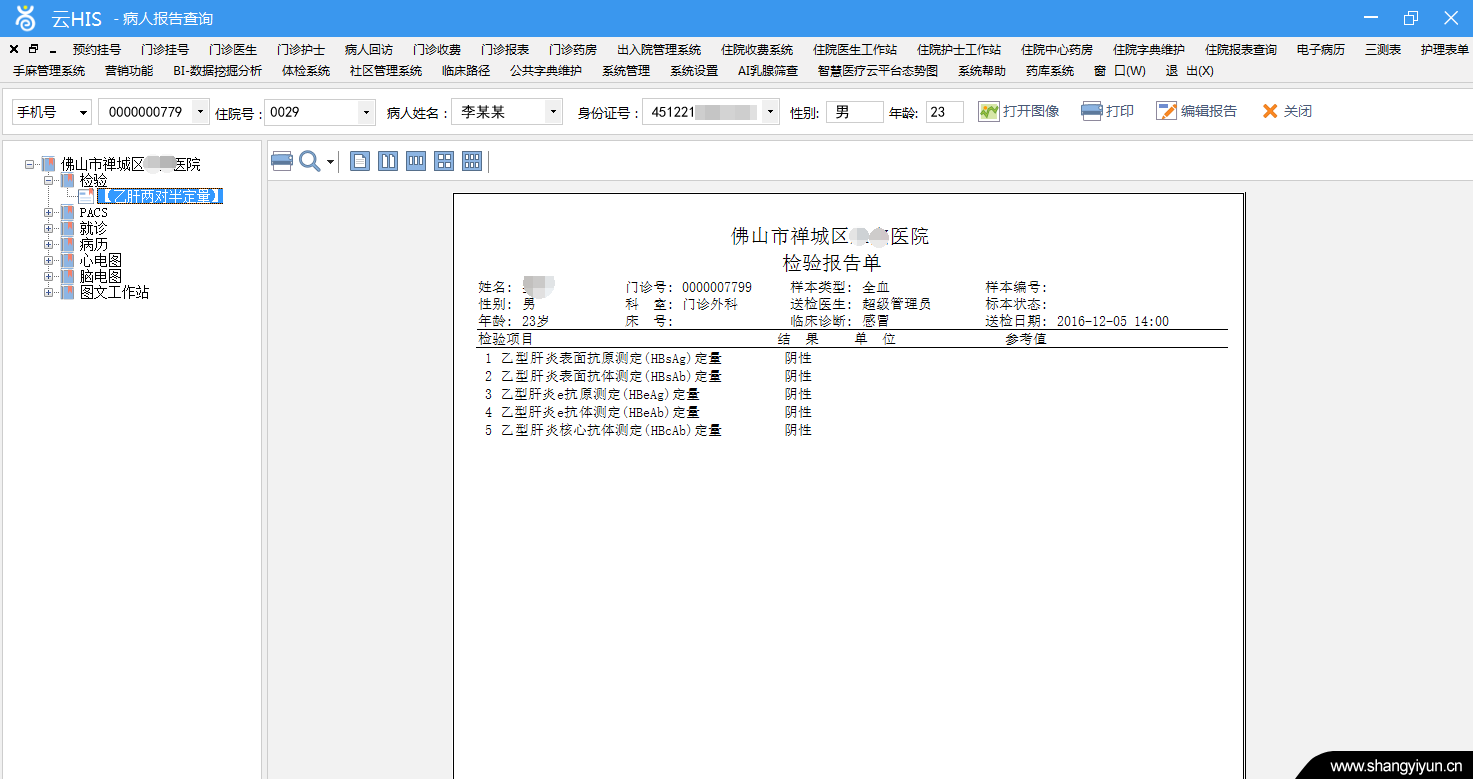The image size is (1473, 779).
Task: Open the BI-数据挖掘分析 menu
Action: 218,71
